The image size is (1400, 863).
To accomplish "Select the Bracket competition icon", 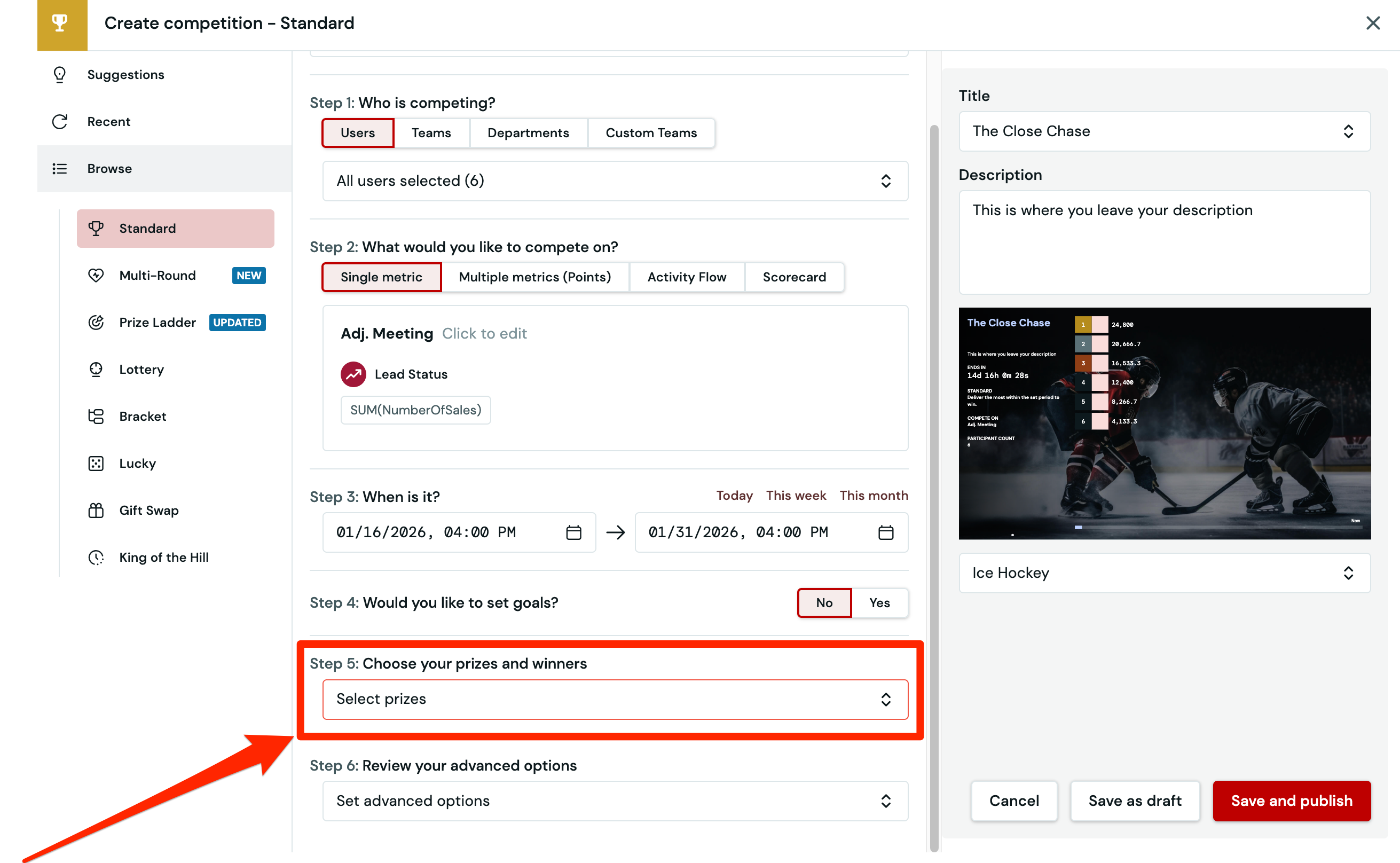I will [96, 416].
